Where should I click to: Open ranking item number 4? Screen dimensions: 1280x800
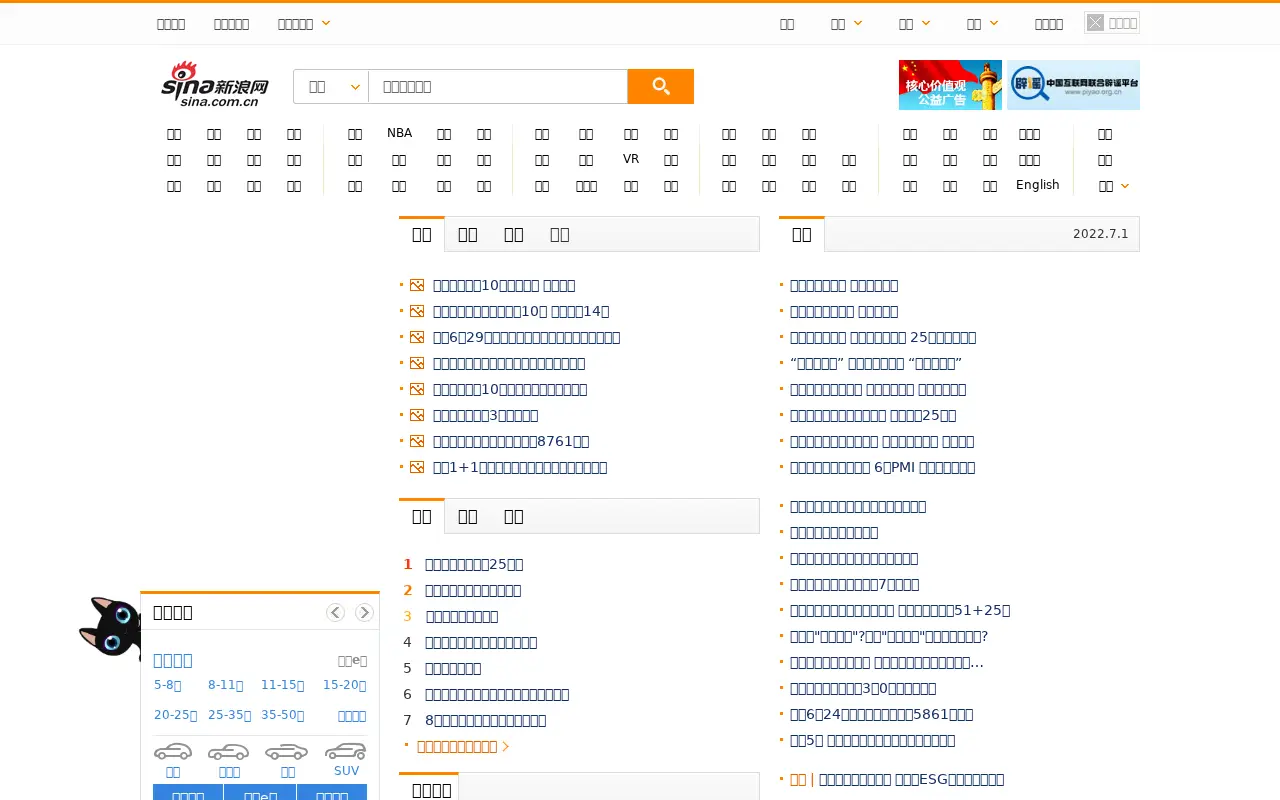tap(481, 642)
